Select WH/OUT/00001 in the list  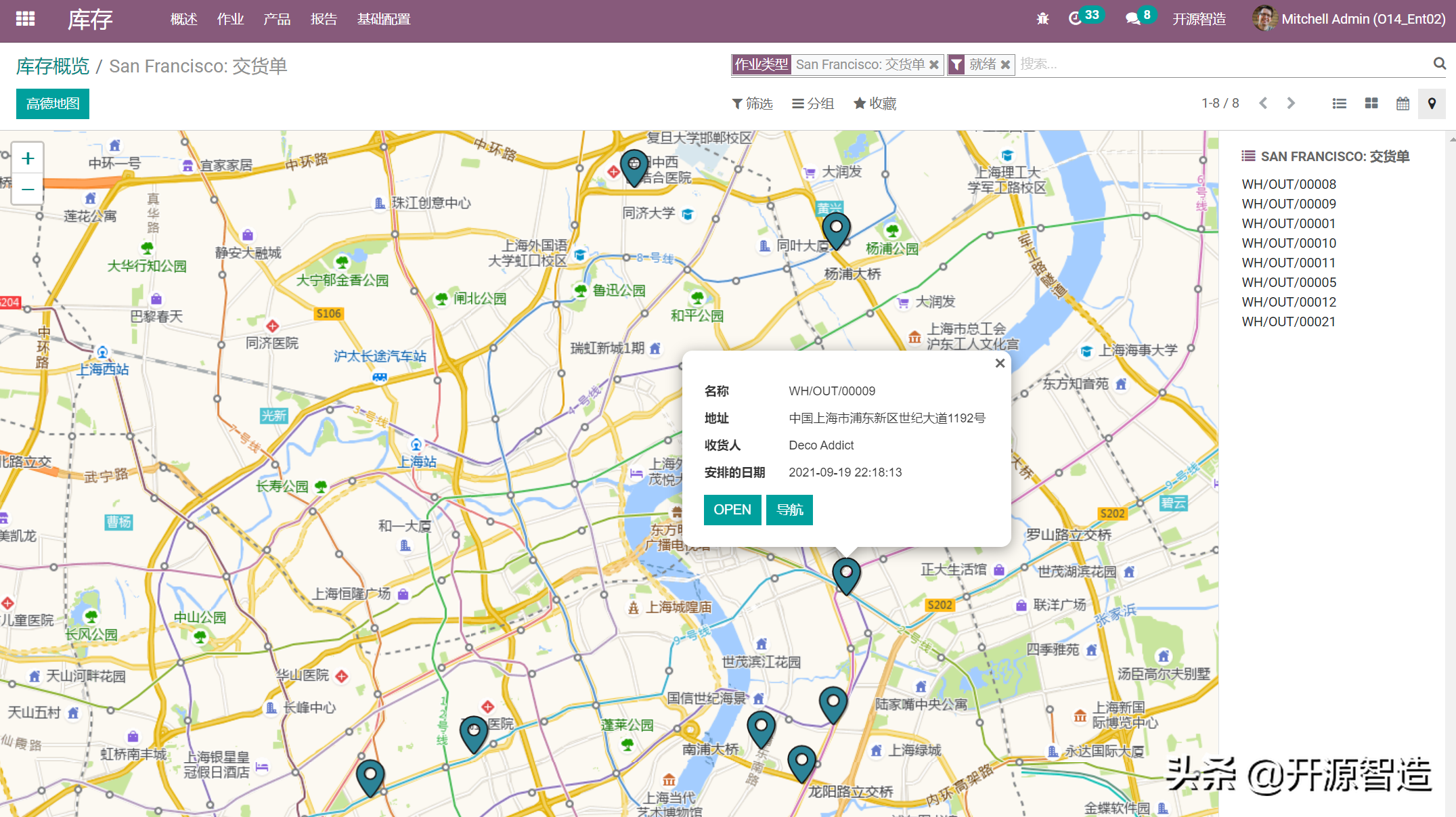(x=1289, y=223)
